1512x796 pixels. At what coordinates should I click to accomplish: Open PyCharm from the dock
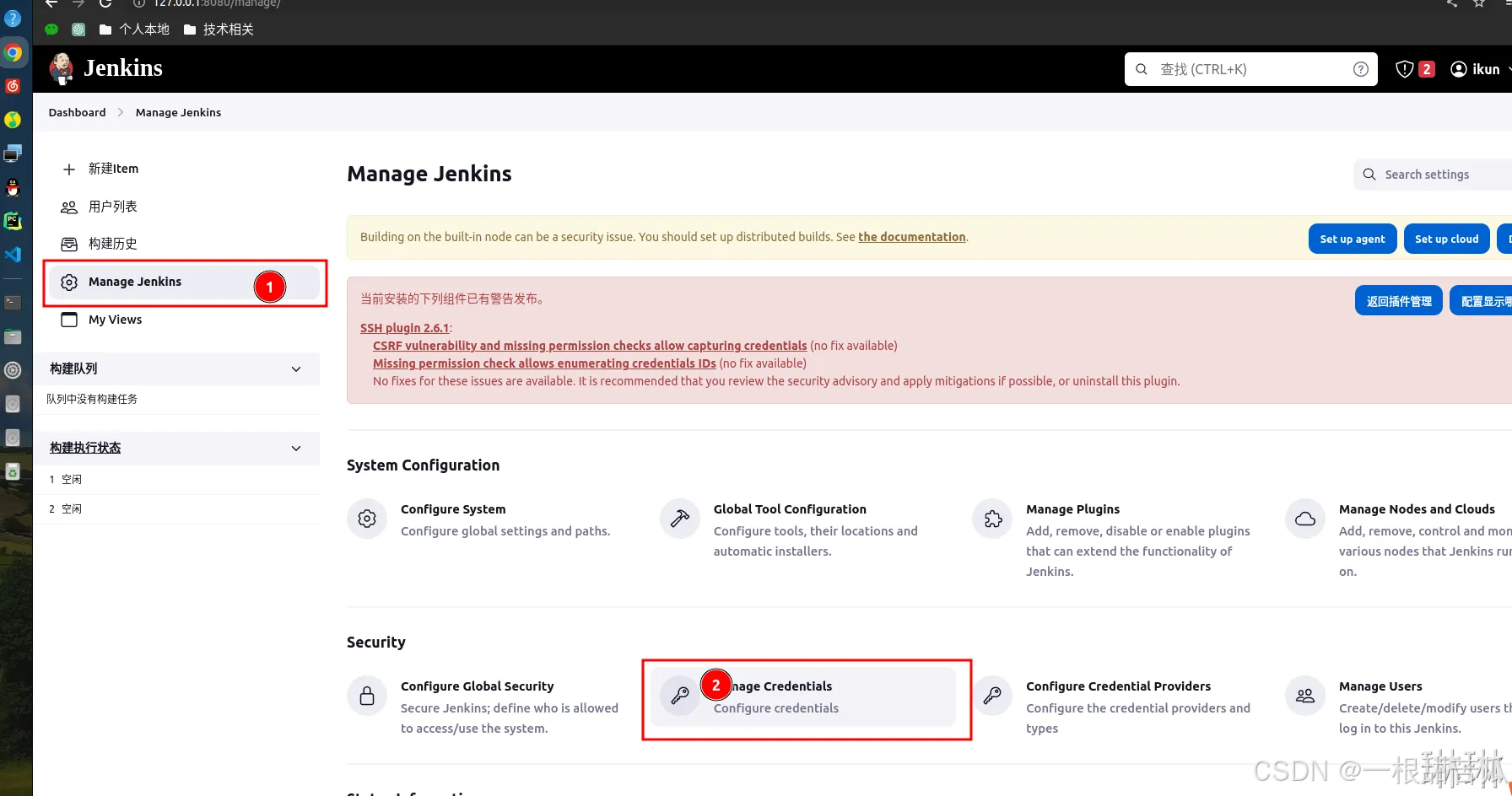13,221
